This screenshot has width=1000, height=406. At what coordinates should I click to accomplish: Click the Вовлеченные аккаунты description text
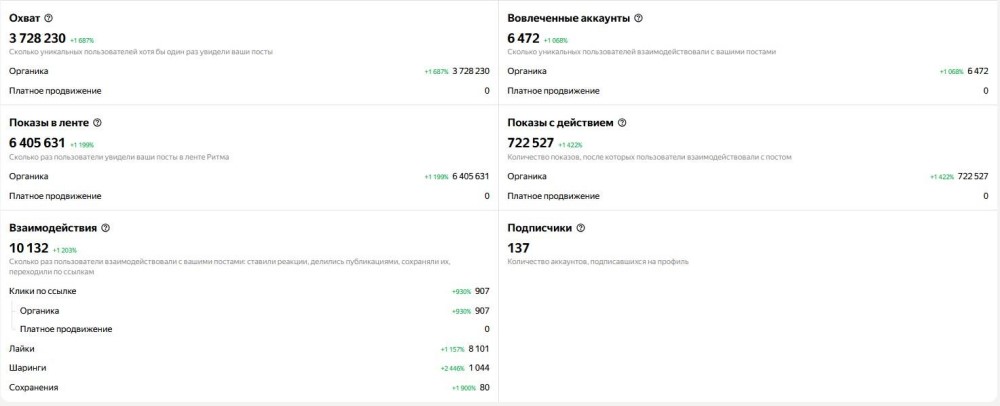click(x=642, y=52)
